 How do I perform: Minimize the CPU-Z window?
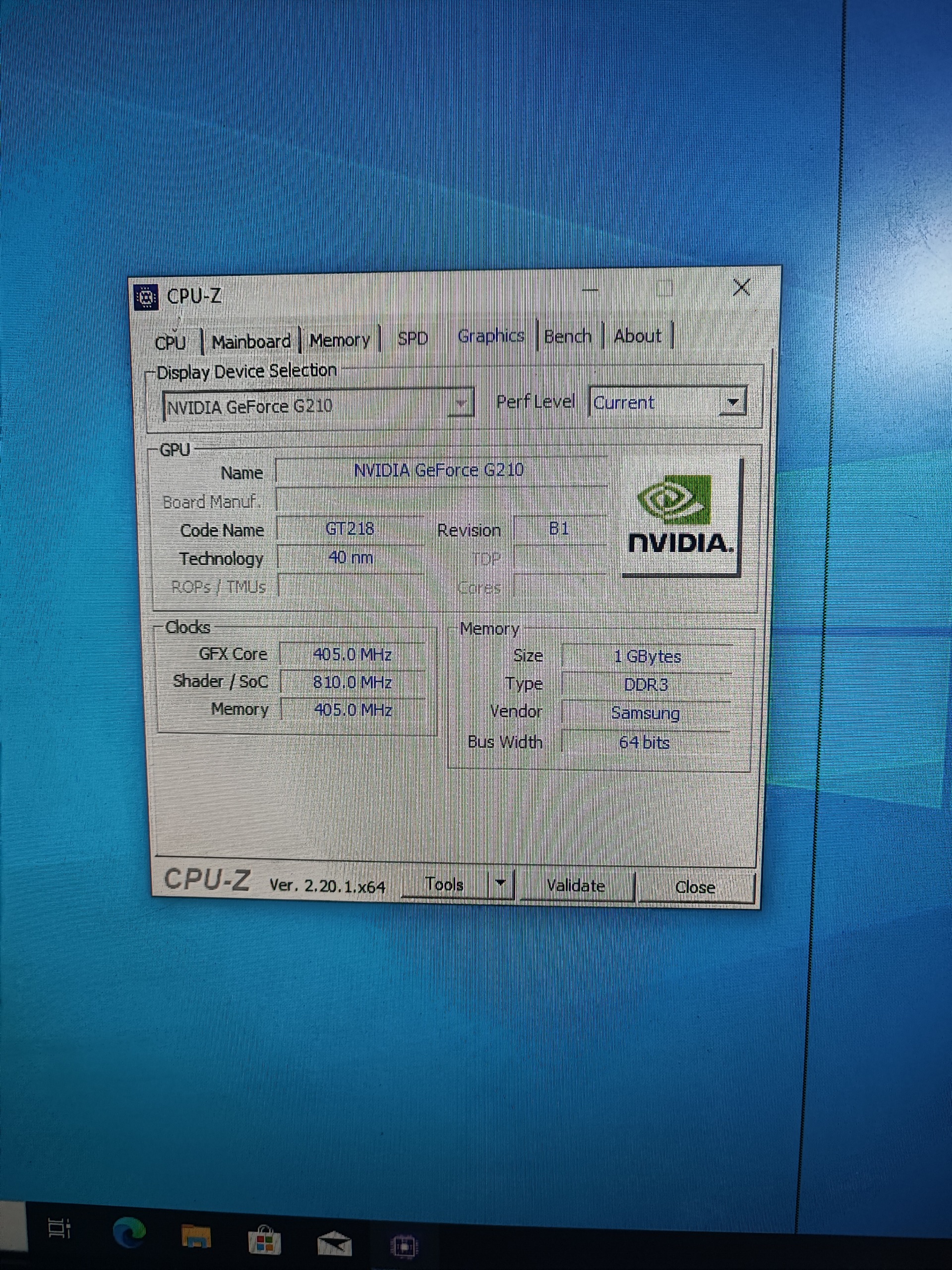(590, 290)
